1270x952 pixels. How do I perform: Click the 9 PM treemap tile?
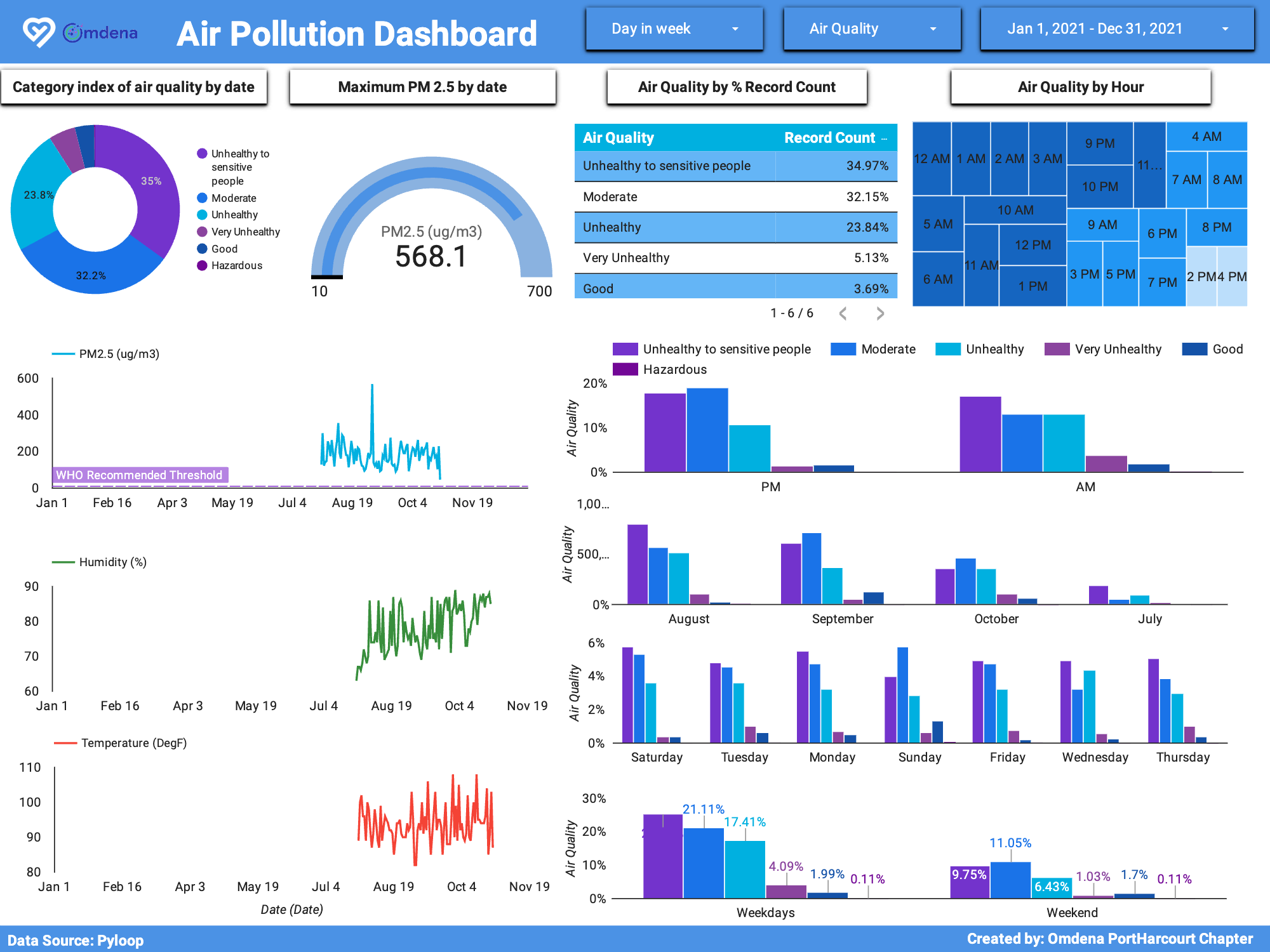1100,143
